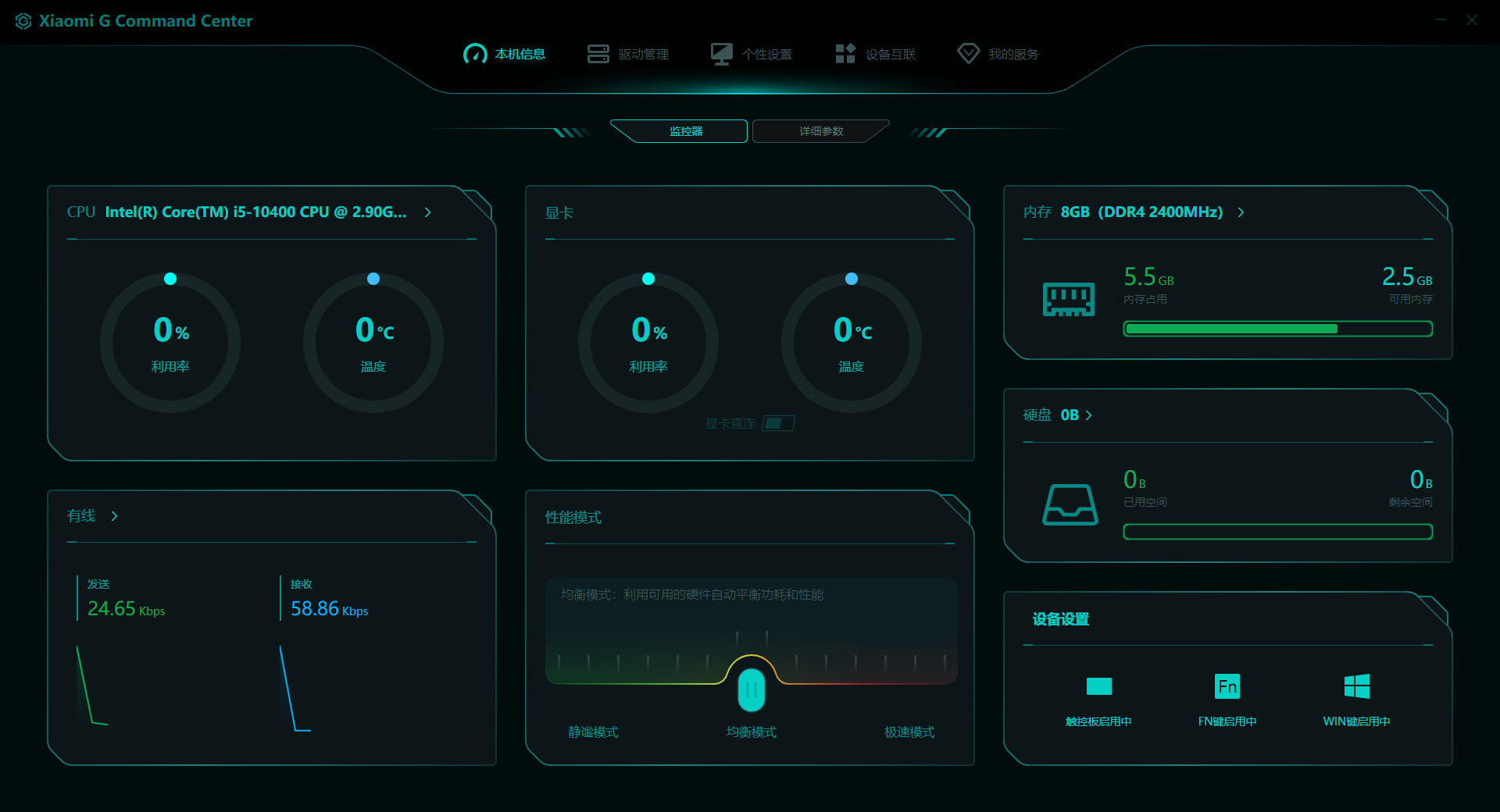Close the Command Center window

tap(1471, 20)
